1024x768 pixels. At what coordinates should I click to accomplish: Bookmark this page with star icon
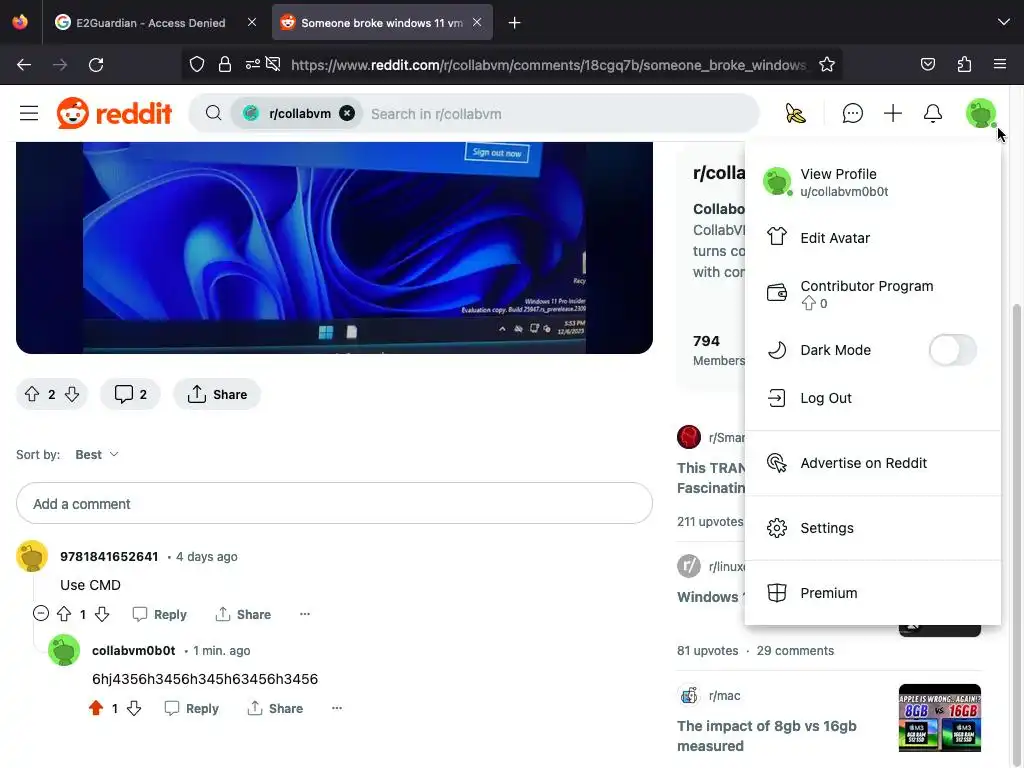tap(827, 65)
